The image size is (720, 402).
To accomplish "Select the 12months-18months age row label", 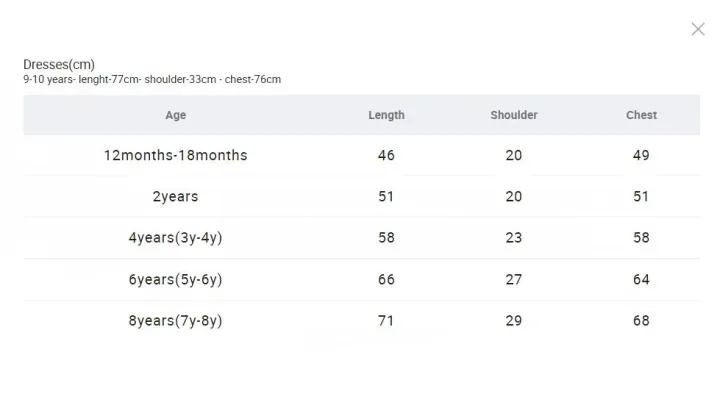I will (x=176, y=155).
